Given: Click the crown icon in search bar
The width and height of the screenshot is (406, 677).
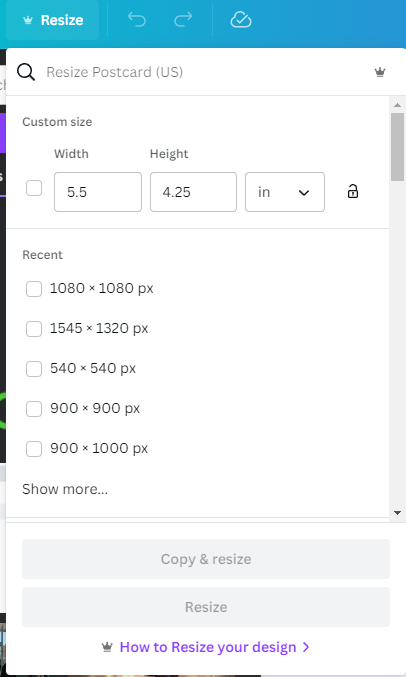Looking at the screenshot, I should 380,72.
